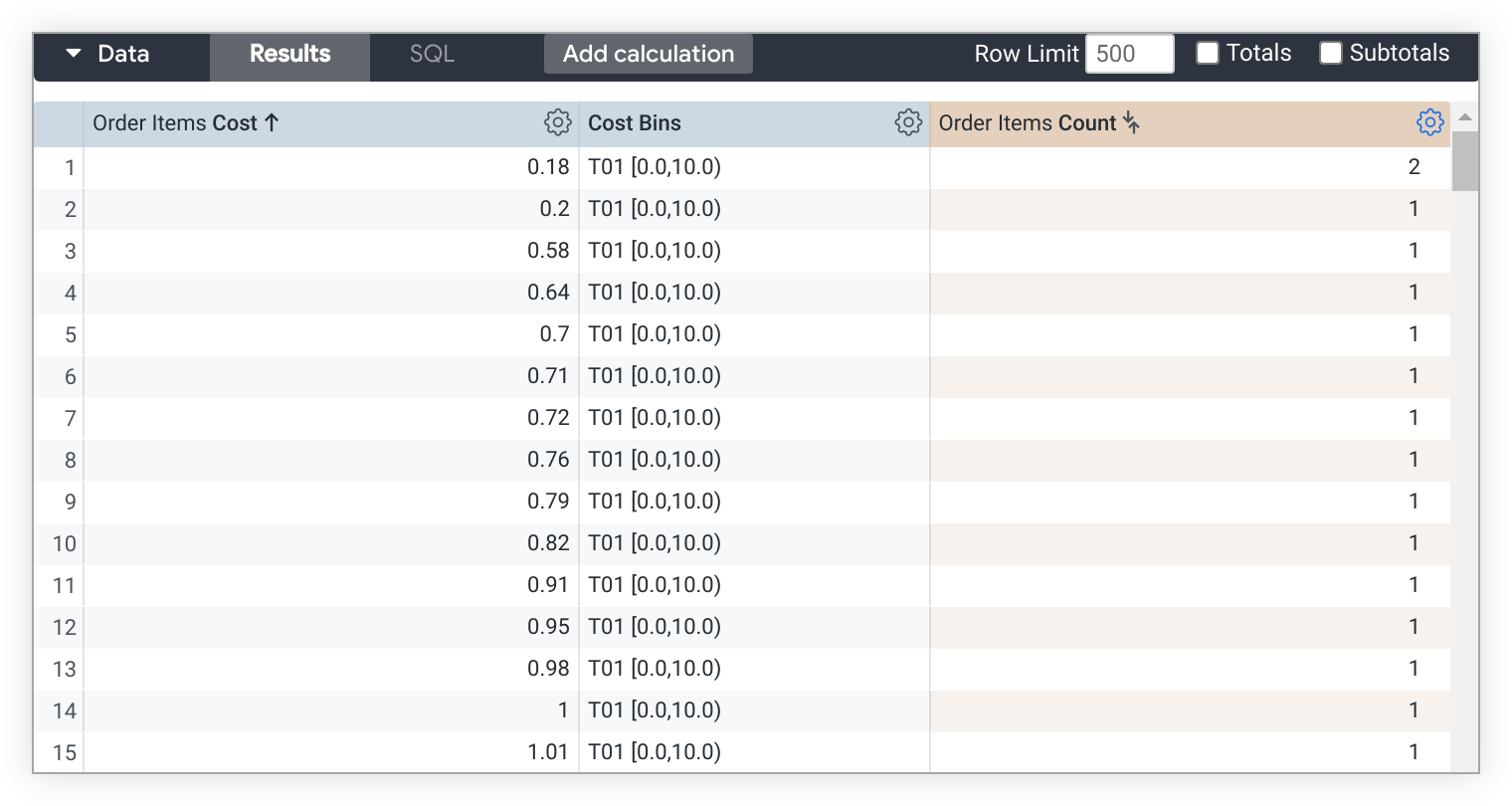
Task: Open gear settings for Cost Bins column
Action: click(x=907, y=122)
